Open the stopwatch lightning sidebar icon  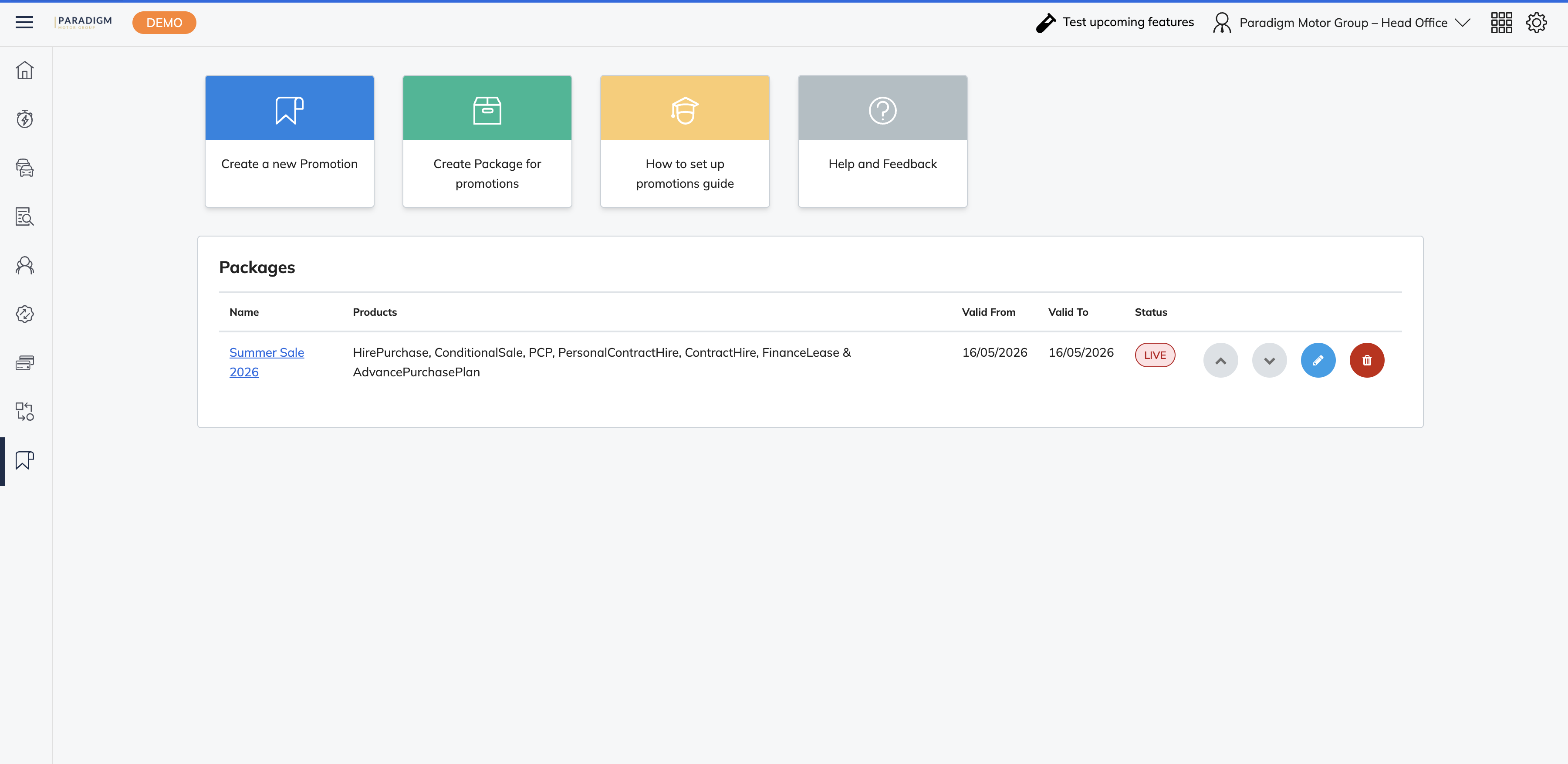24,119
